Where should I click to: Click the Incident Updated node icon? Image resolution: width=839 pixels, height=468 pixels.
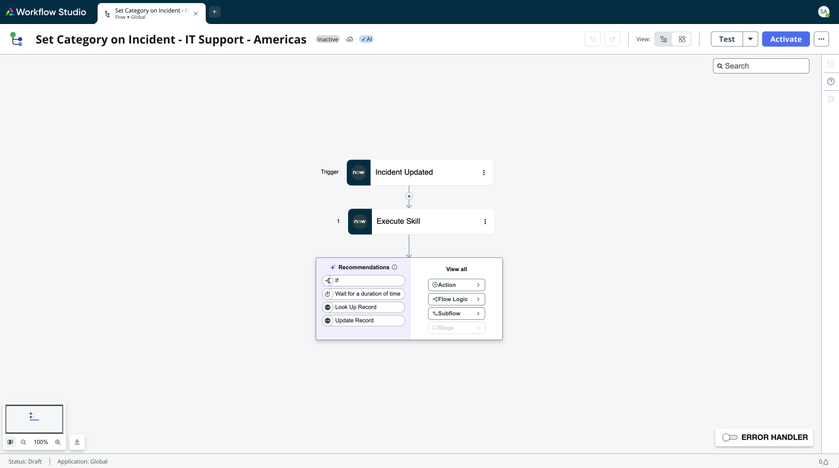click(359, 172)
